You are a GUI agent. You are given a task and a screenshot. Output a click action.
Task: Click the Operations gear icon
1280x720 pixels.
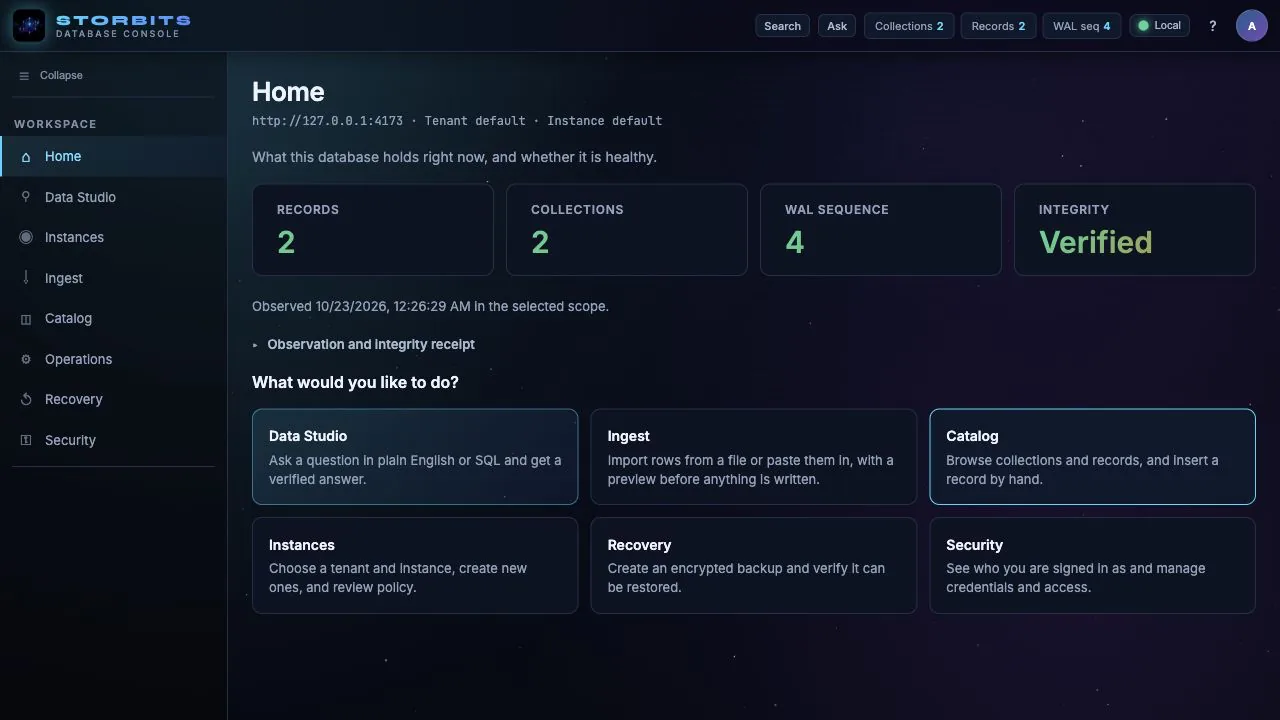(26, 359)
